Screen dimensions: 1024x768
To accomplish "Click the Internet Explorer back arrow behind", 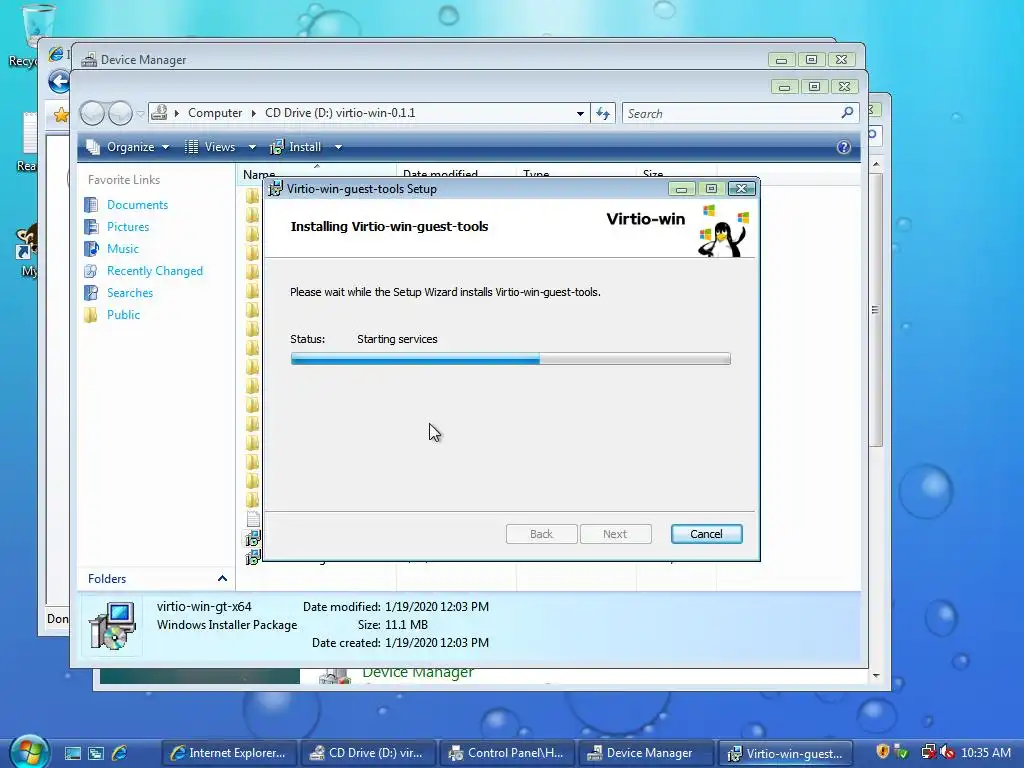I will (x=59, y=82).
